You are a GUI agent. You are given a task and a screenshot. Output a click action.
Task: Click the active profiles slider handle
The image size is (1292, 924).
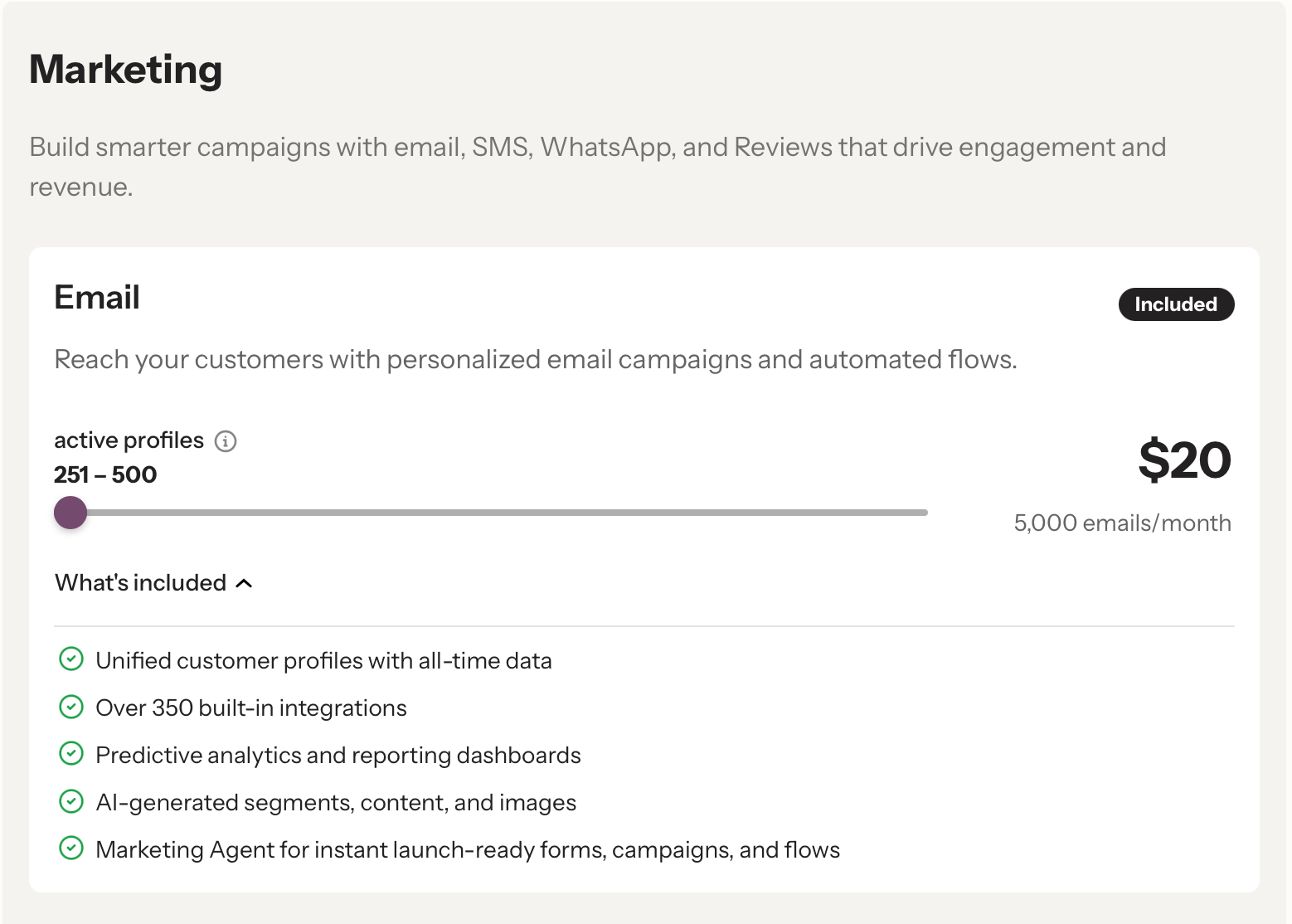tap(70, 513)
